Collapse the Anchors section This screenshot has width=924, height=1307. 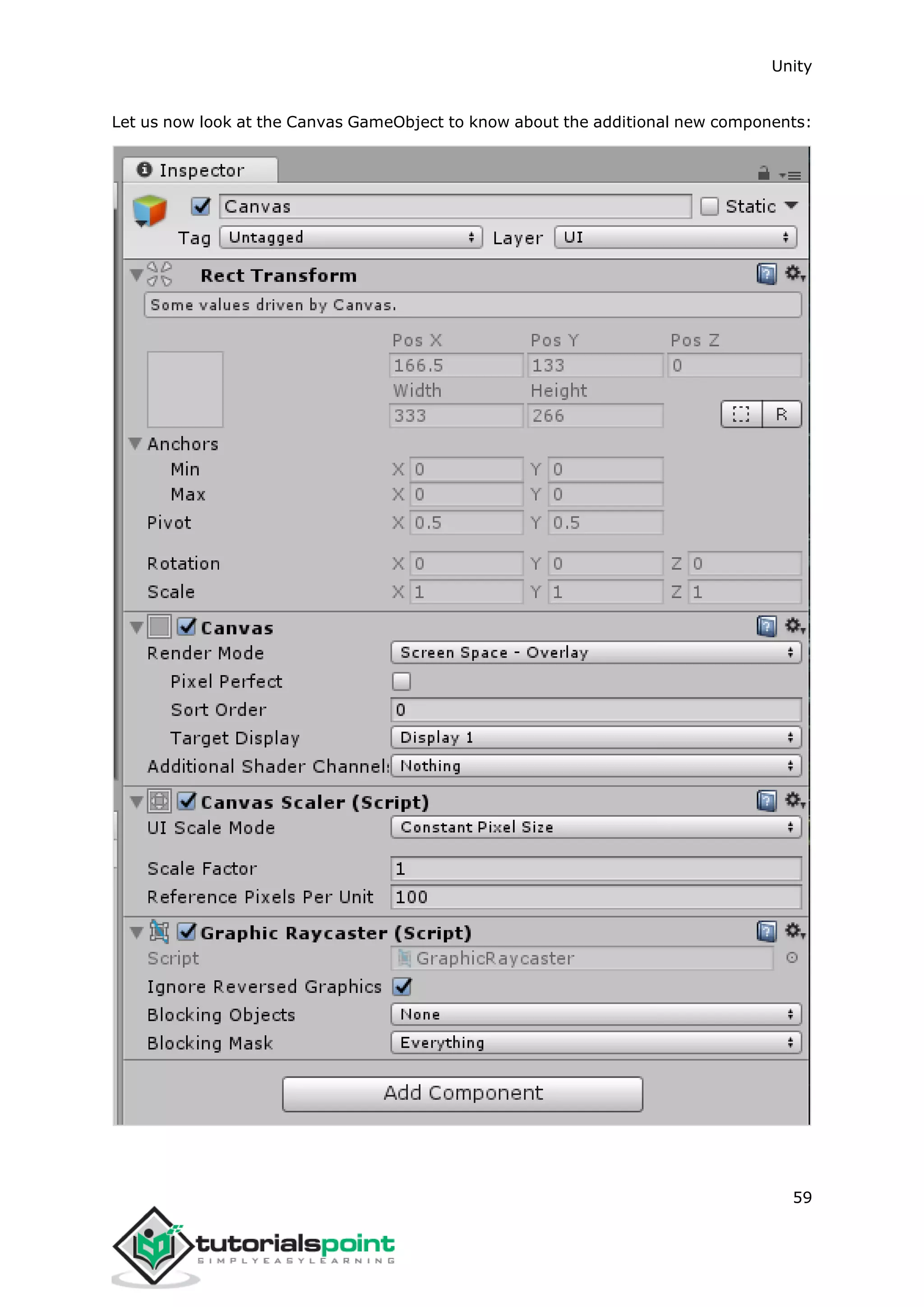click(x=135, y=444)
